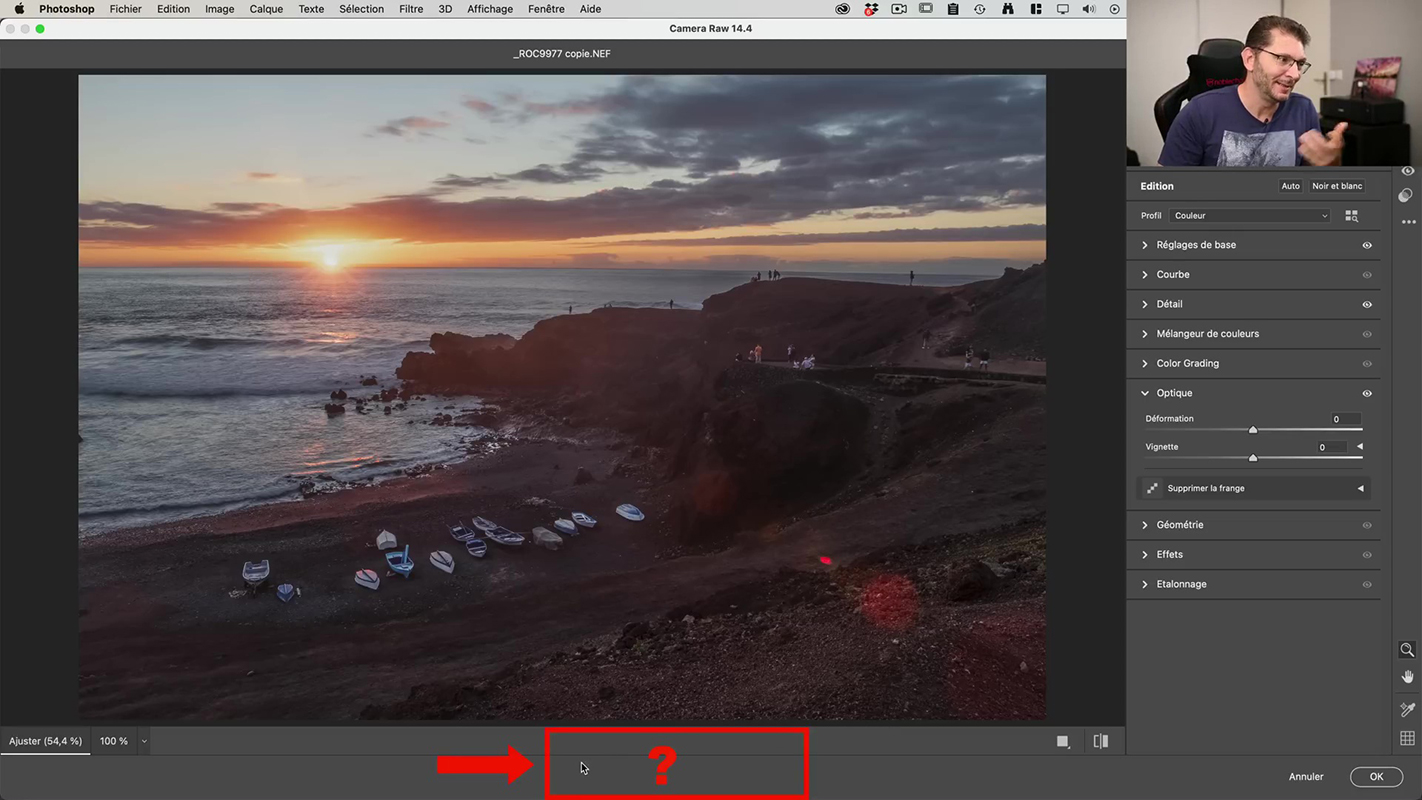Image resolution: width=1422 pixels, height=800 pixels.
Task: Hide the Optique panel adjustments
Action: click(1367, 393)
